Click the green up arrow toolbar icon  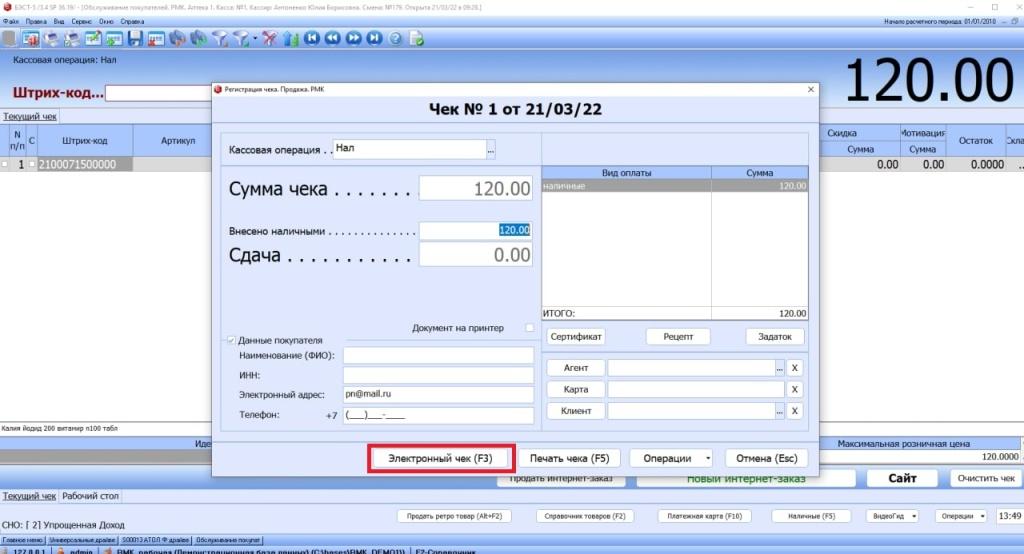click(291, 38)
